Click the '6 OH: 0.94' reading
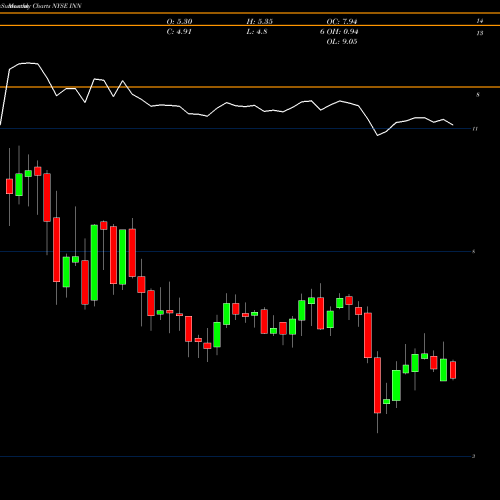This screenshot has width=500, height=500. point(339,32)
